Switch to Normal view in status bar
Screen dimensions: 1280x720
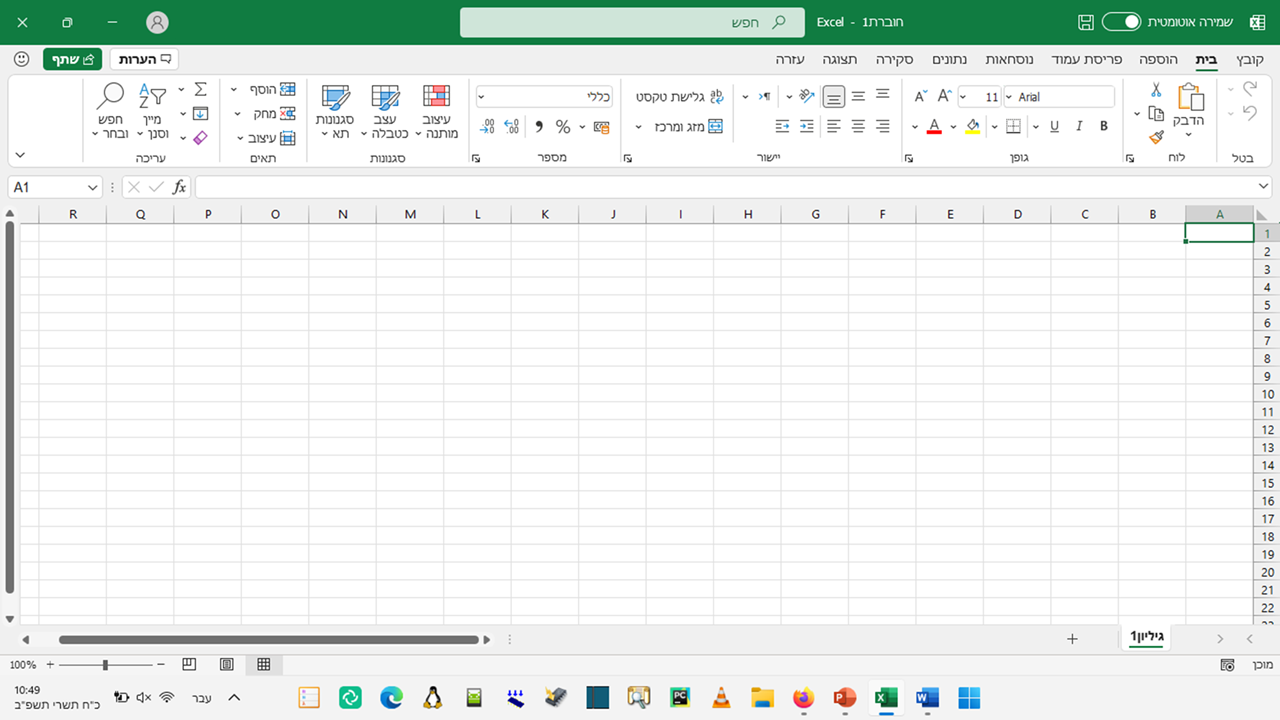click(x=264, y=665)
